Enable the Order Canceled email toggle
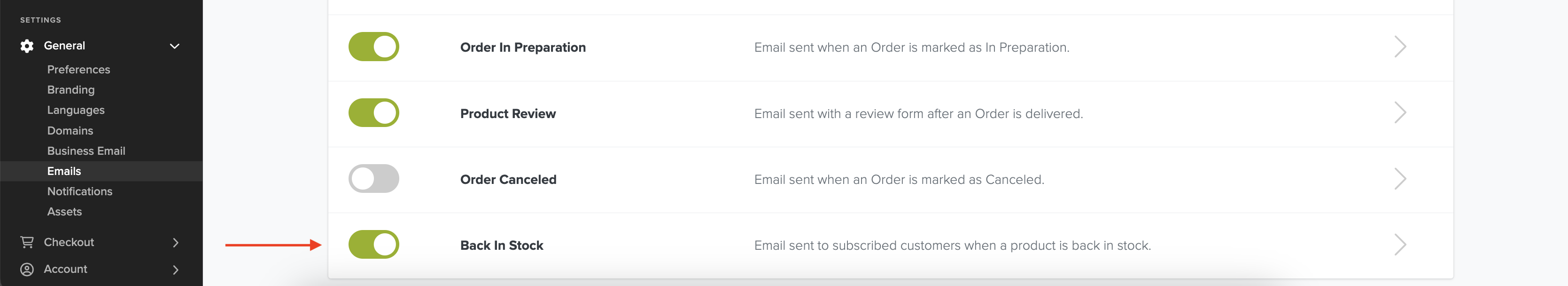The height and width of the screenshot is (286, 1568). point(374,179)
